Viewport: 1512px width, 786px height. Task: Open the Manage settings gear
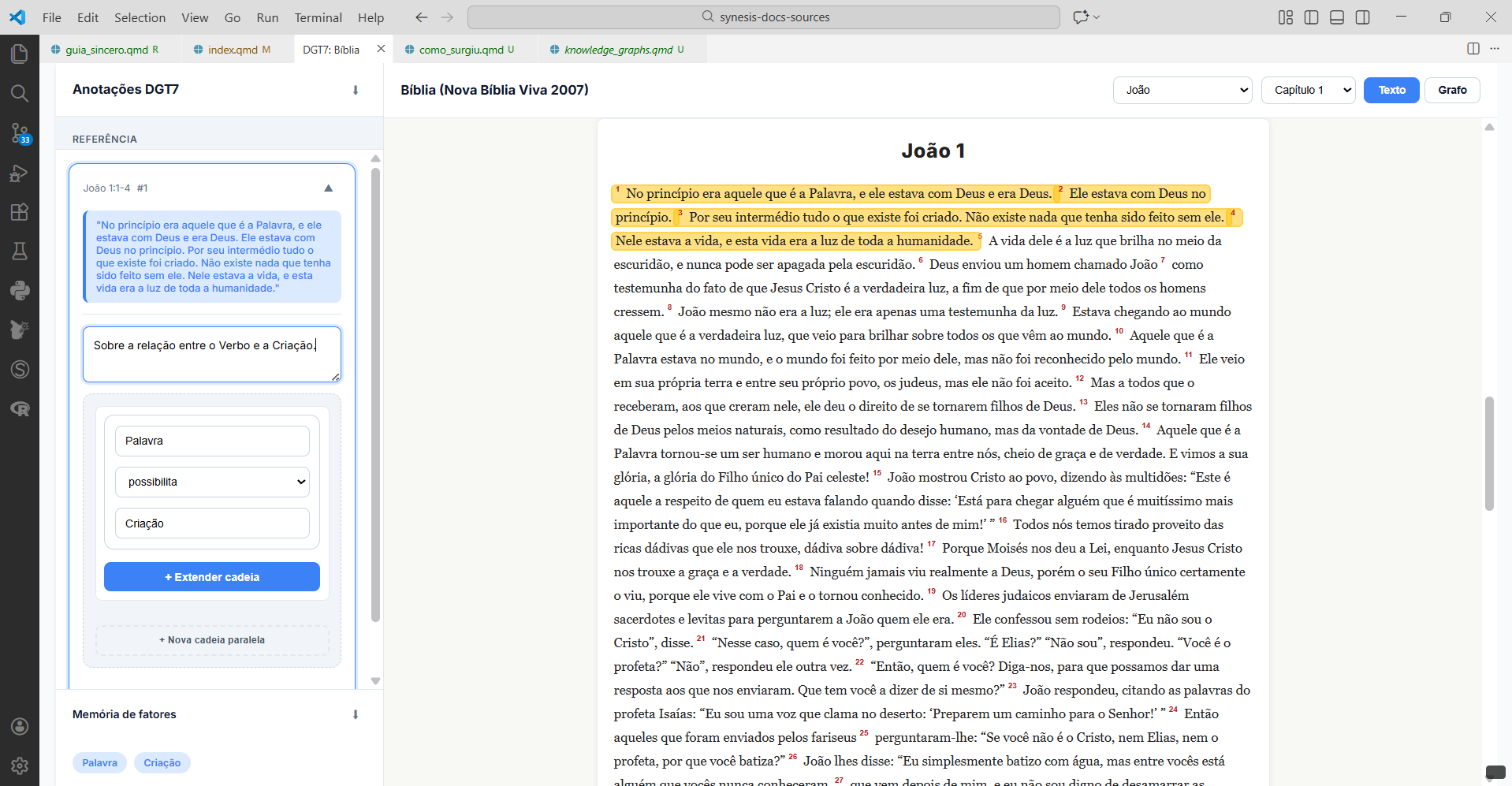20,766
